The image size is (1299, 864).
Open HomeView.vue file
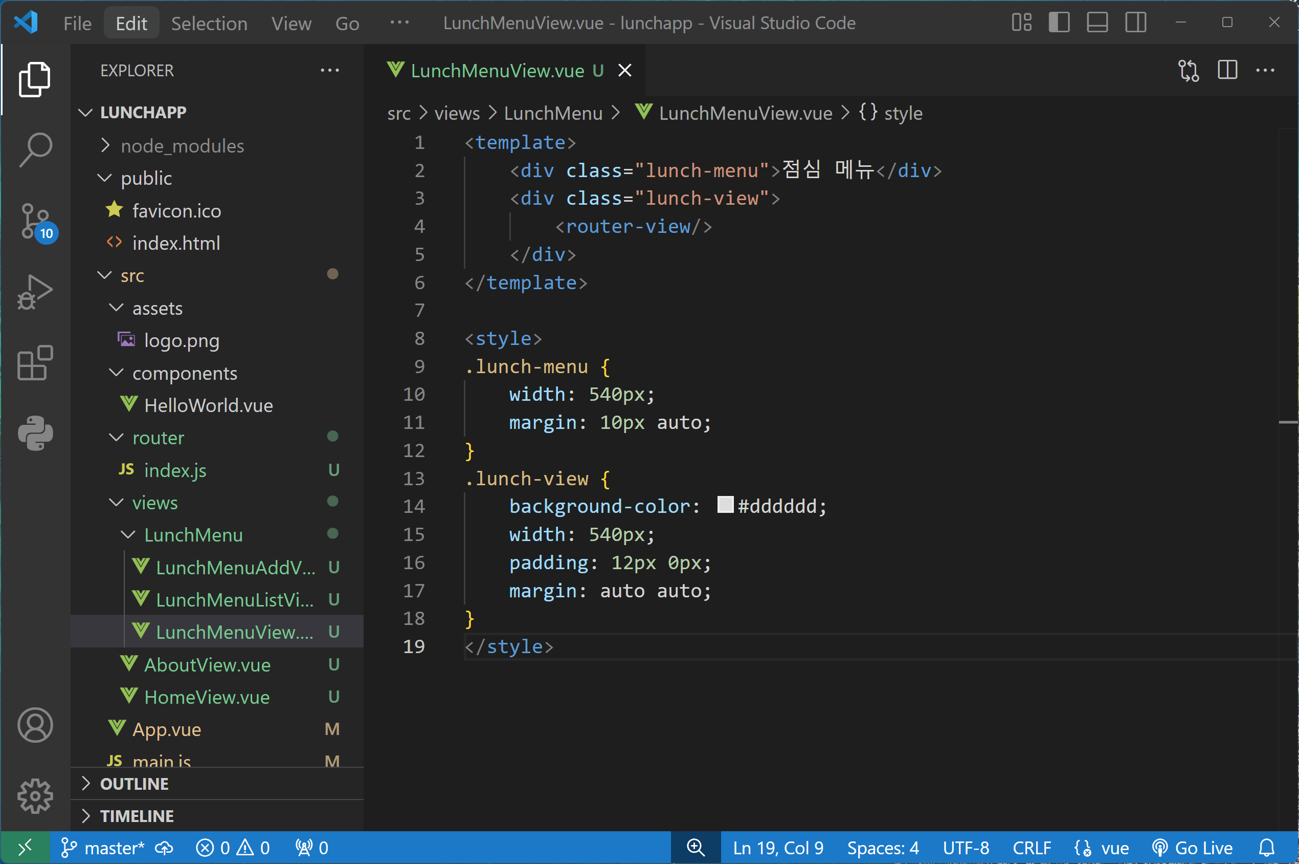pyautogui.click(x=217, y=697)
